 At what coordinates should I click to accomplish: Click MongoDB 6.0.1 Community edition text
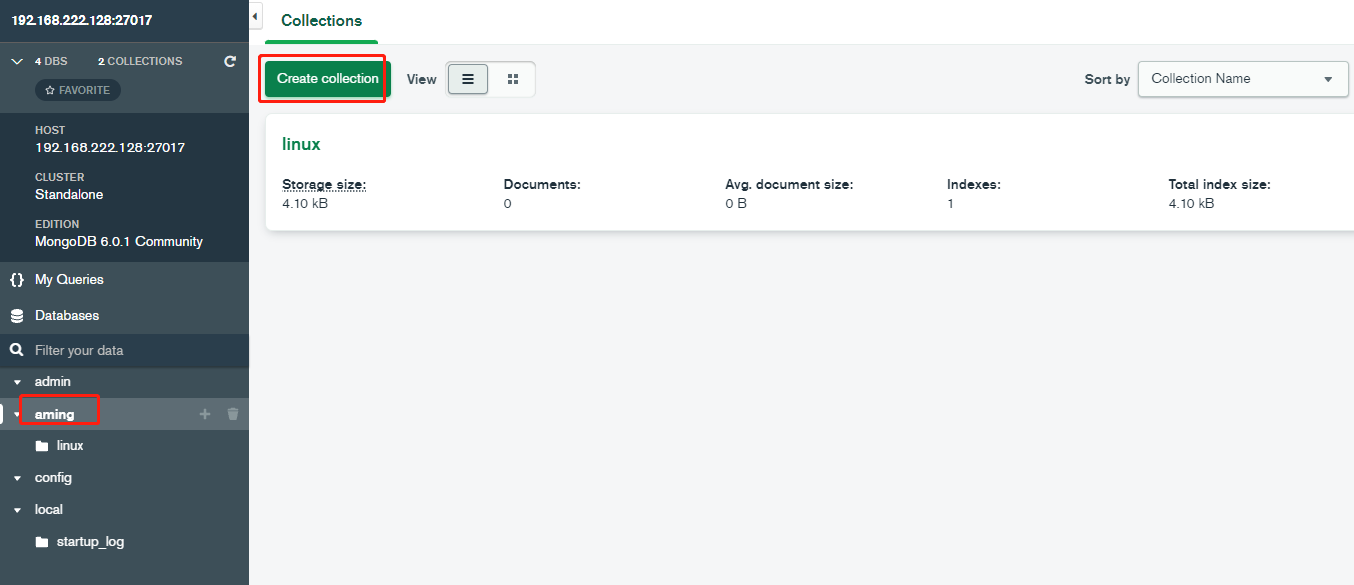pyautogui.click(x=119, y=242)
